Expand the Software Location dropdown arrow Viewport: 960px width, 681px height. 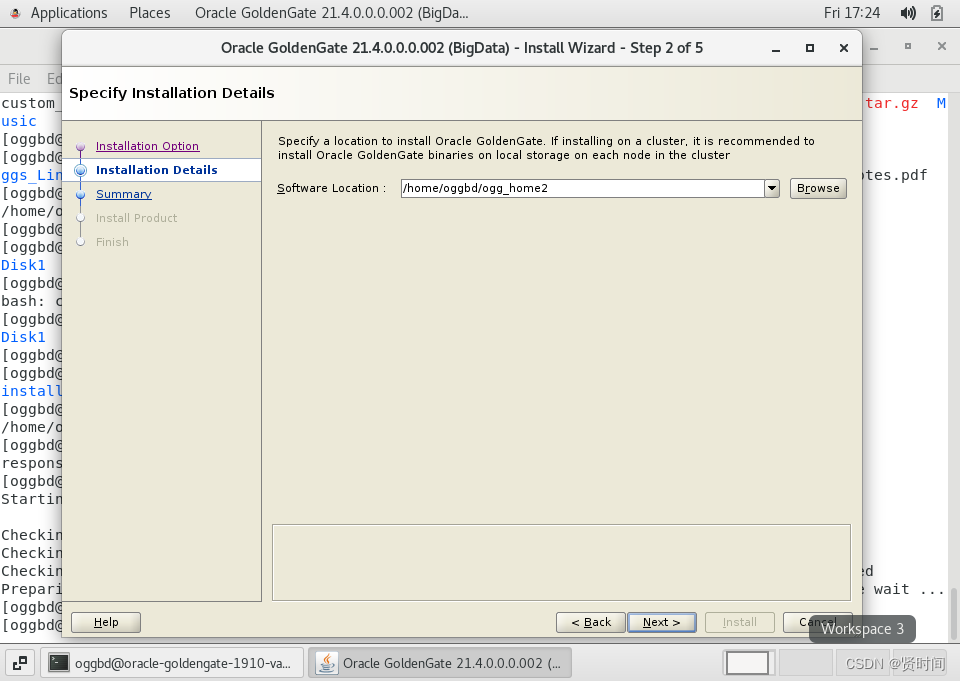click(772, 188)
